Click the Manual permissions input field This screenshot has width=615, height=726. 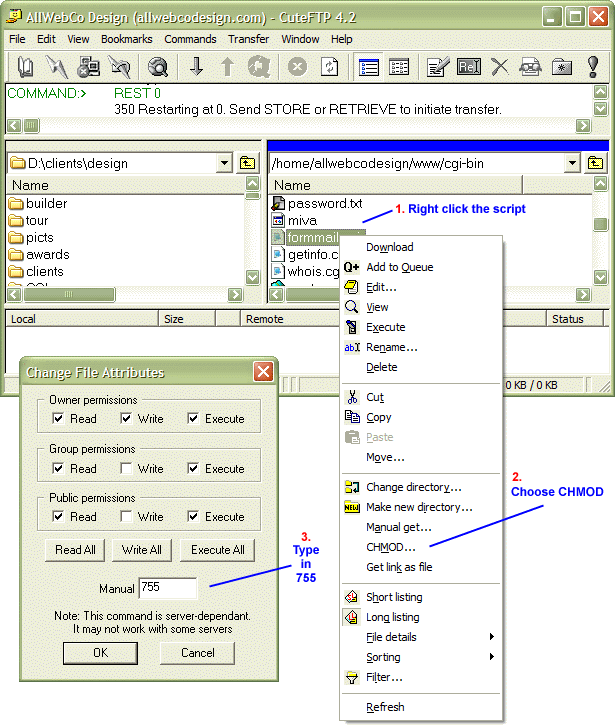(168, 588)
